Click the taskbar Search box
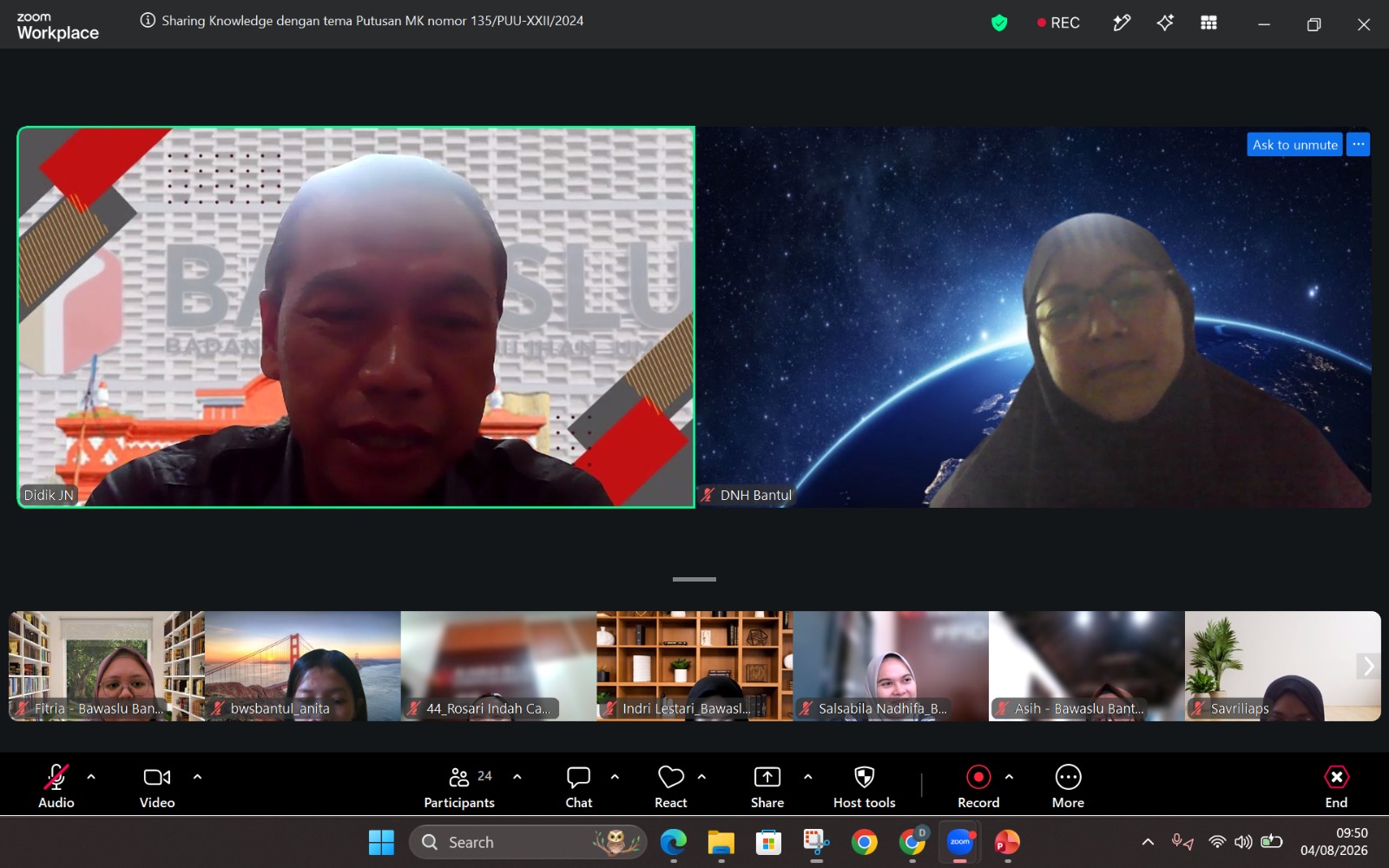The width and height of the screenshot is (1389, 868). tap(528, 842)
